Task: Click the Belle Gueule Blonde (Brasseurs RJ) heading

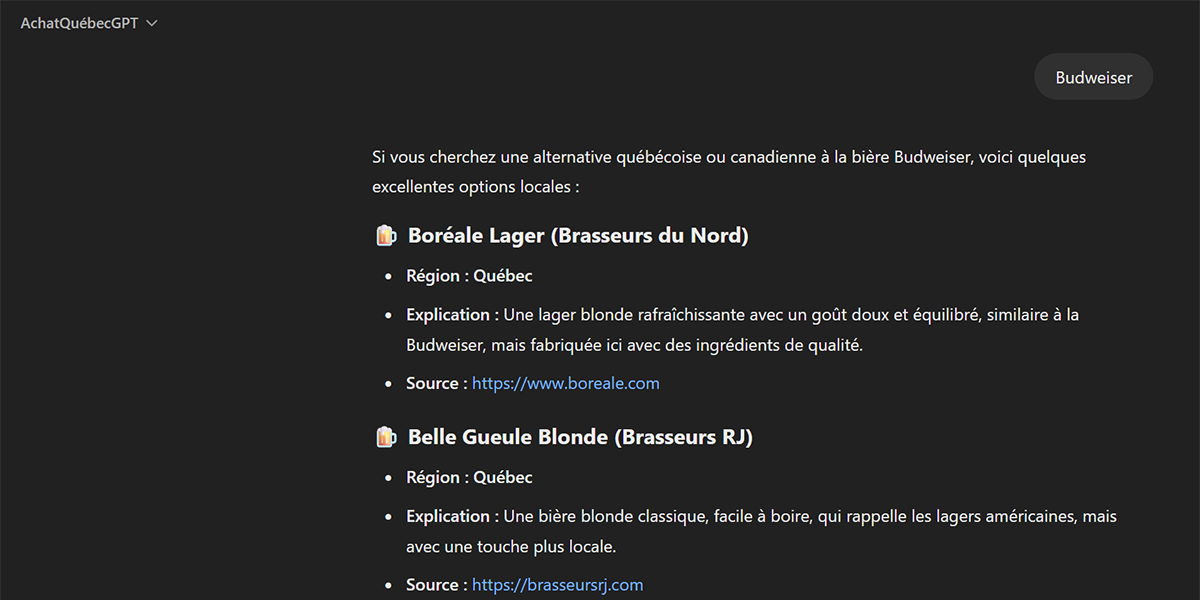Action: pyautogui.click(x=580, y=437)
